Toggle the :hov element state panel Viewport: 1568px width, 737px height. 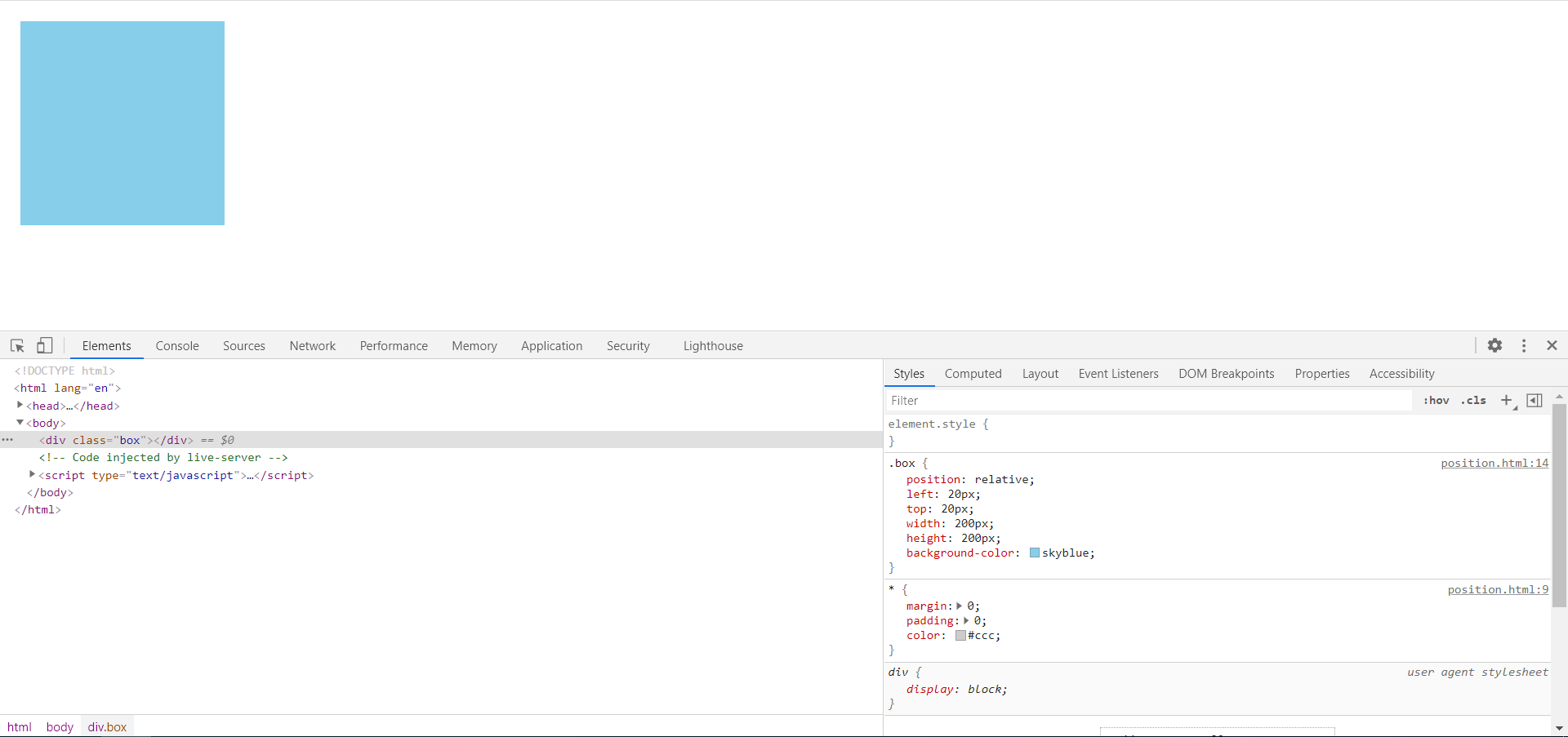coord(1436,400)
